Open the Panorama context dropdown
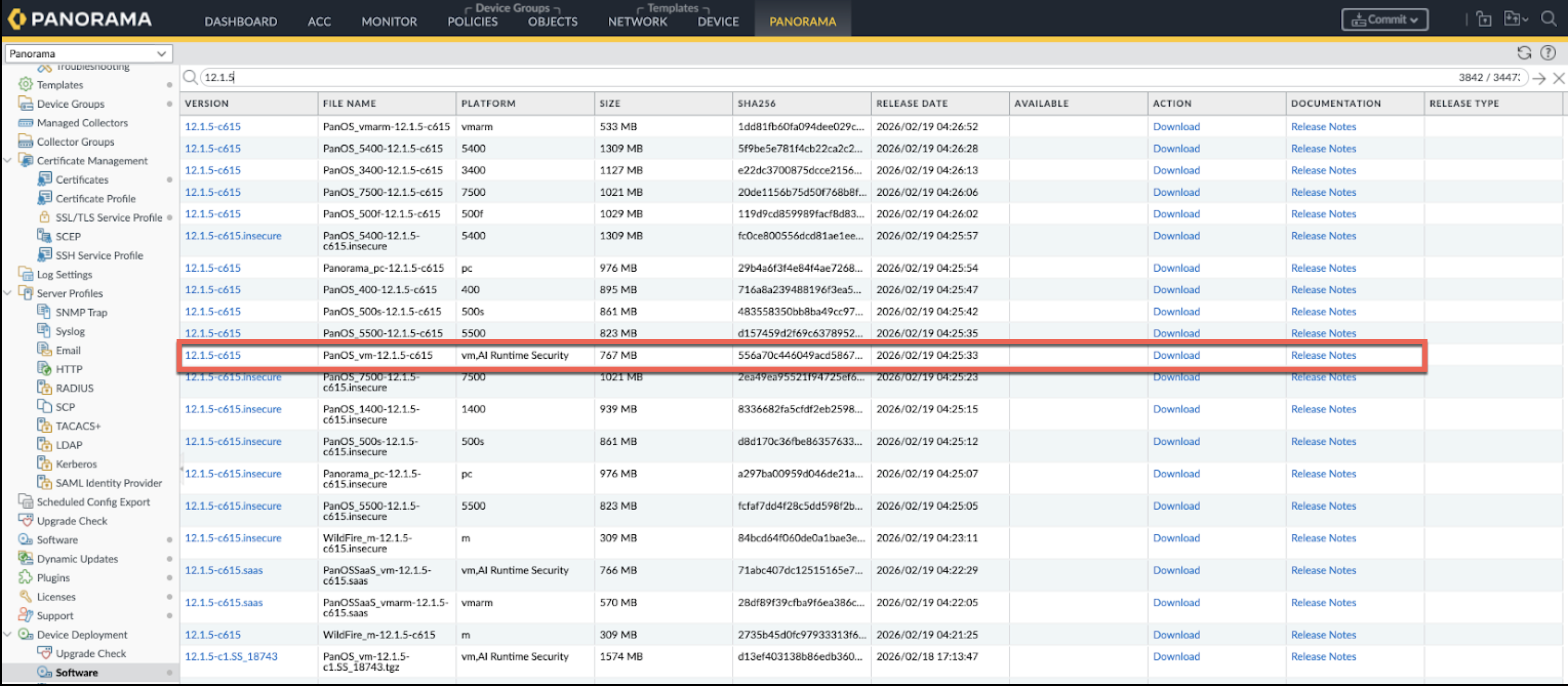 [88, 53]
